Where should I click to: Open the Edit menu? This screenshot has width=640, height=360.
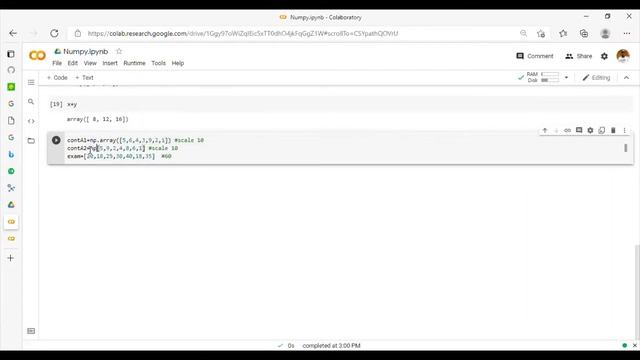[x=73, y=63]
